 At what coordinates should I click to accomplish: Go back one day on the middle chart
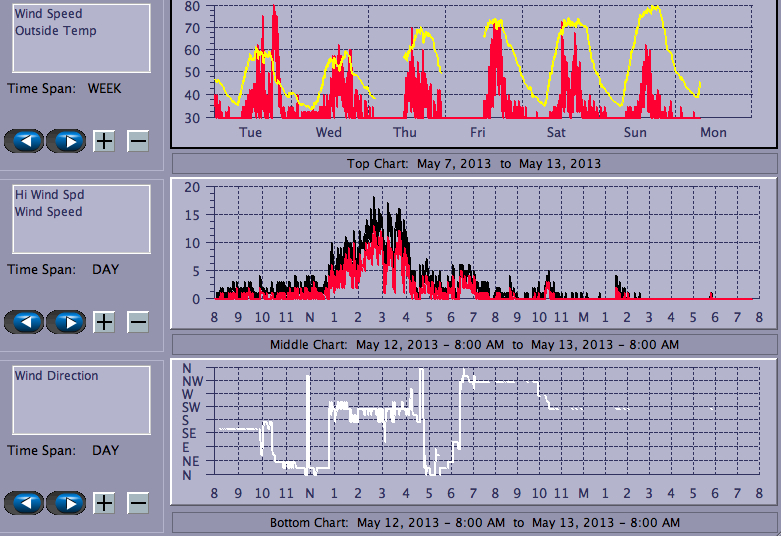24,322
